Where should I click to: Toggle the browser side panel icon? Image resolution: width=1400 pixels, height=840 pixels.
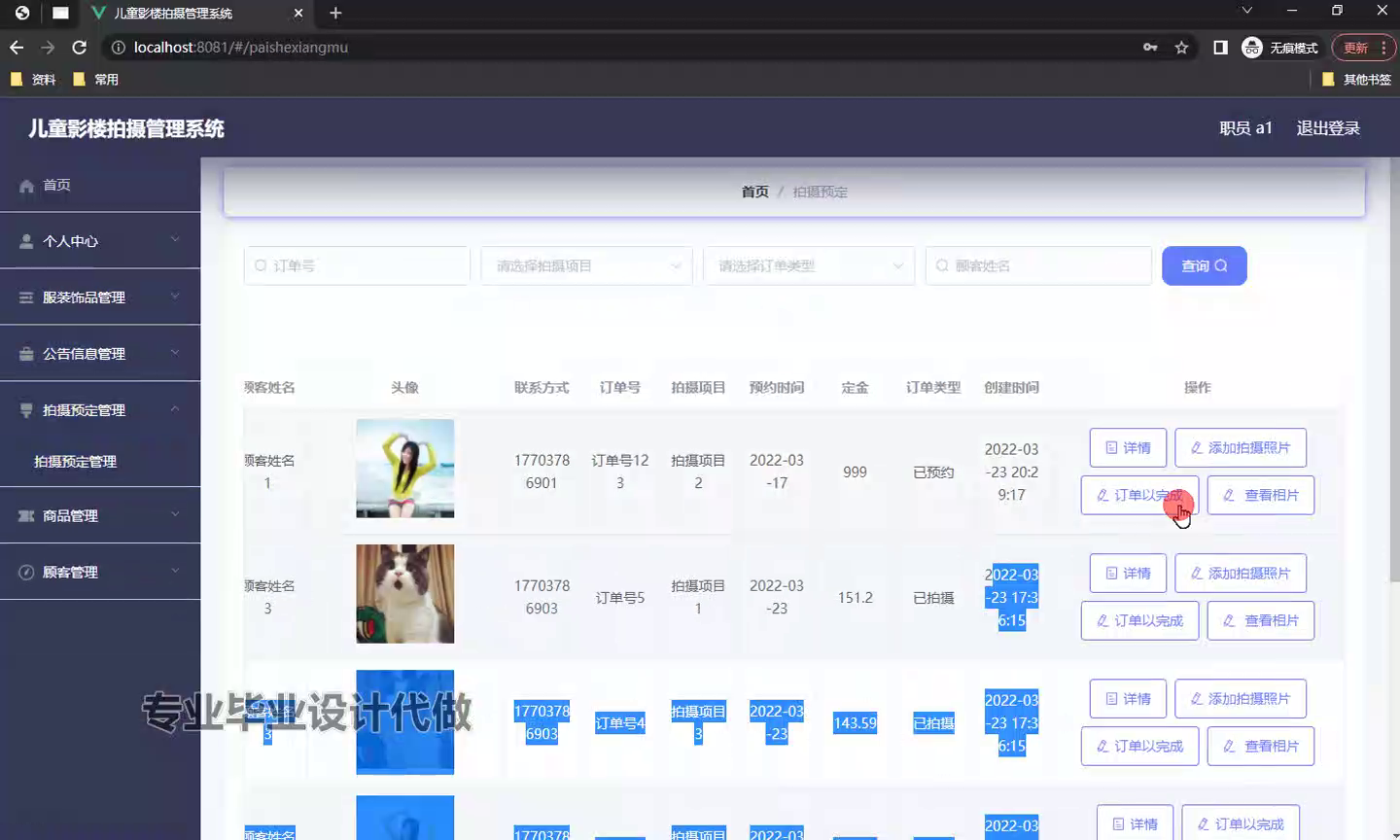[1220, 47]
